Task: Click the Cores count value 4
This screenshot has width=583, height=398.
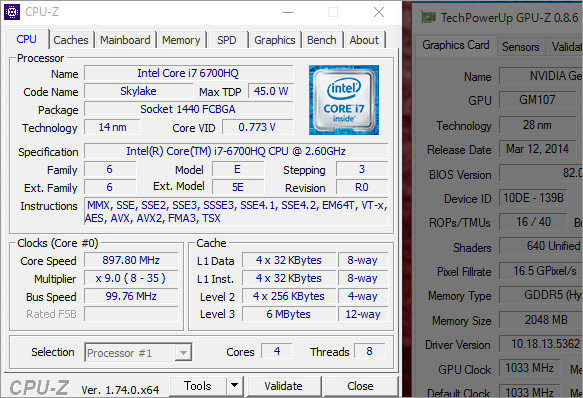Action: tap(277, 351)
